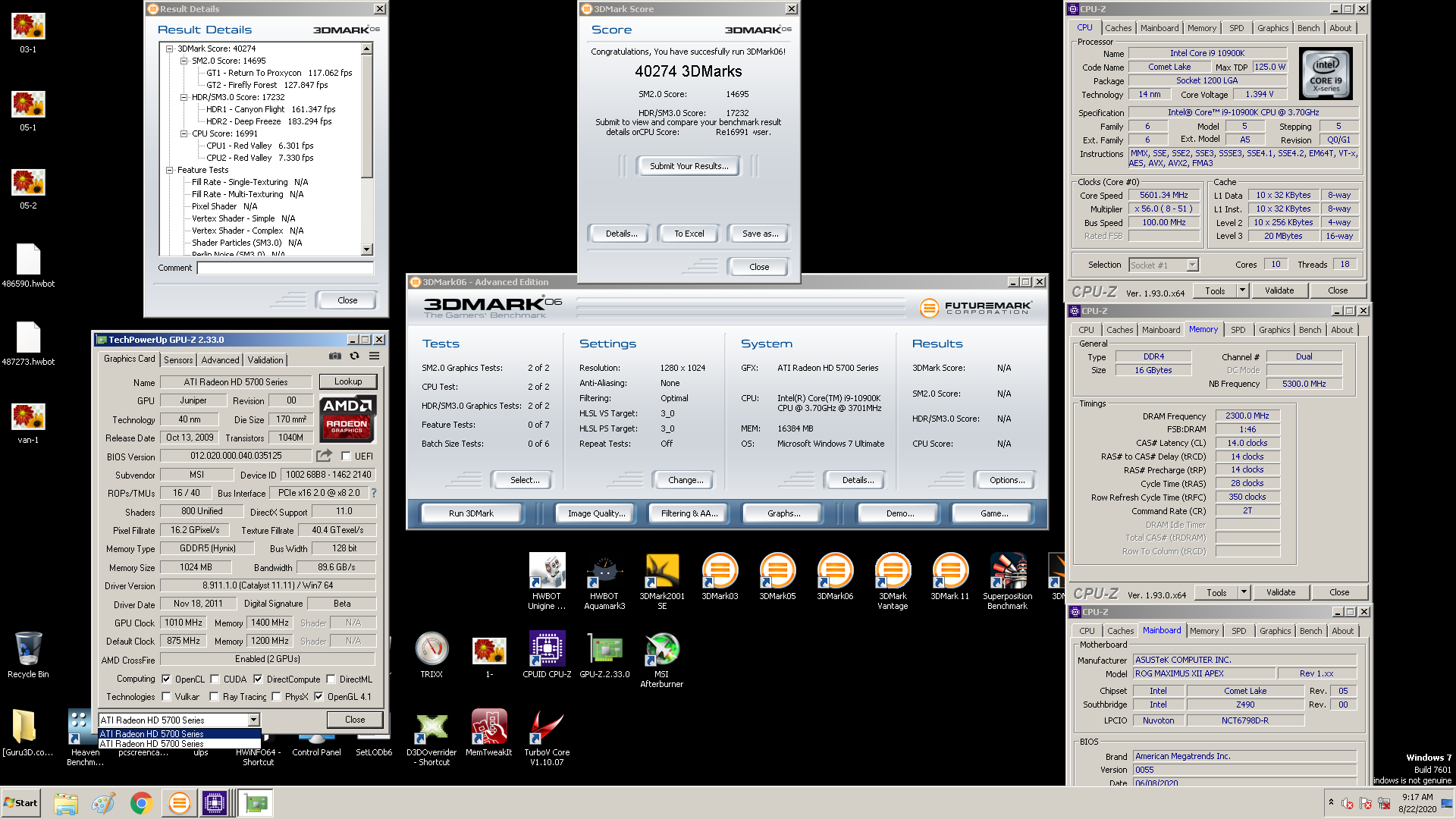Viewport: 1456px width, 819px height.
Task: Switch to the Sensors tab in GPU-Z
Action: point(178,360)
